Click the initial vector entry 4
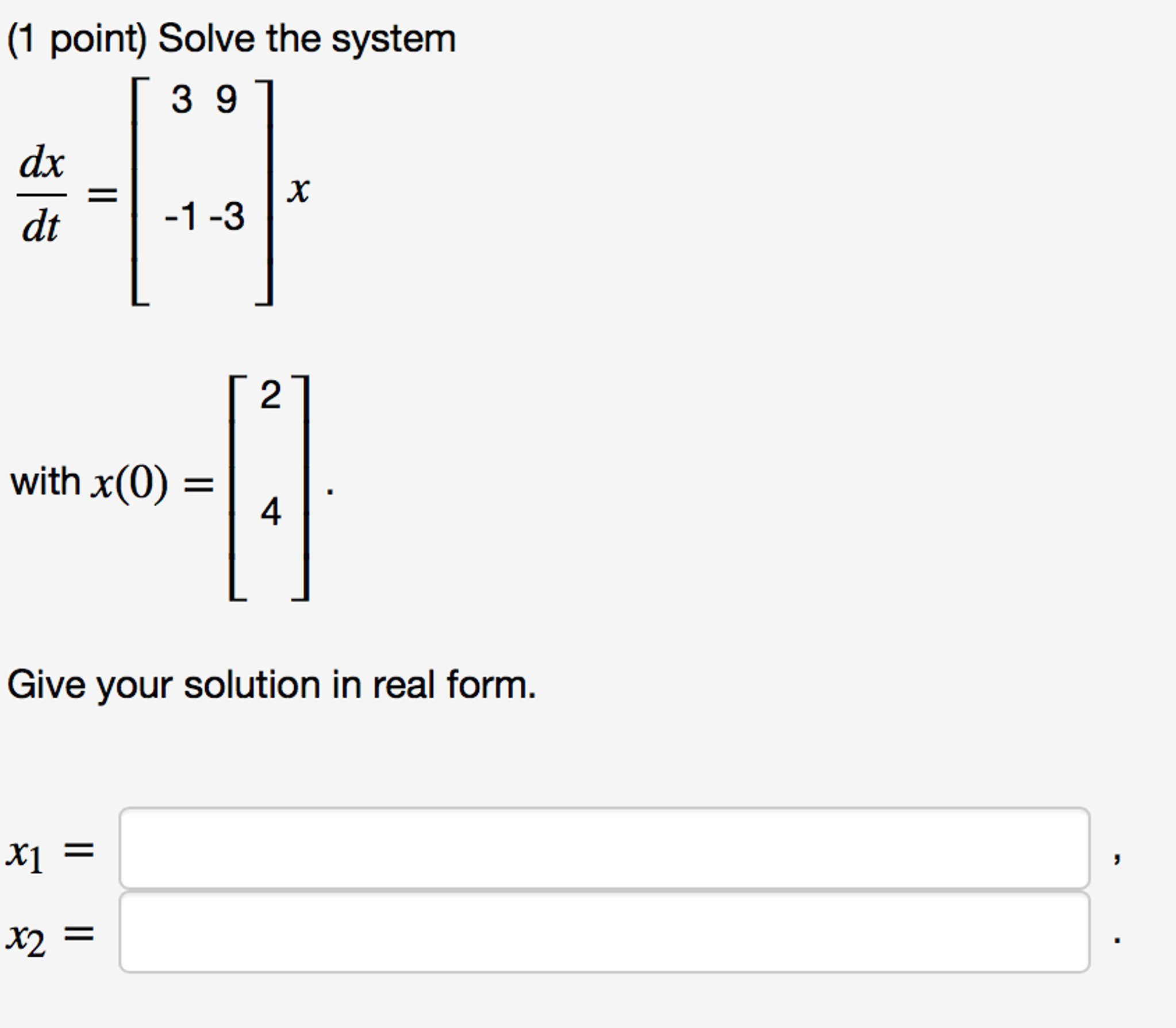Screen dimensions: 1176x1028 point(270,511)
